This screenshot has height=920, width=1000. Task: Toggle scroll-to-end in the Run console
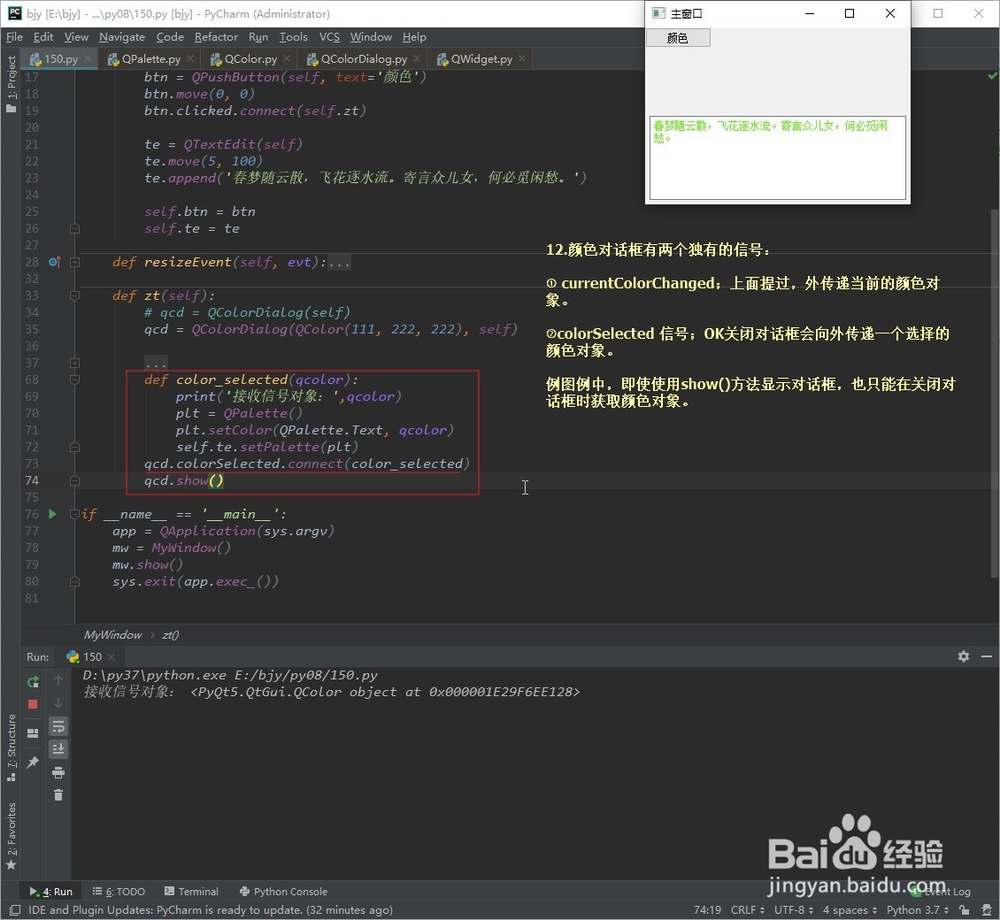58,749
